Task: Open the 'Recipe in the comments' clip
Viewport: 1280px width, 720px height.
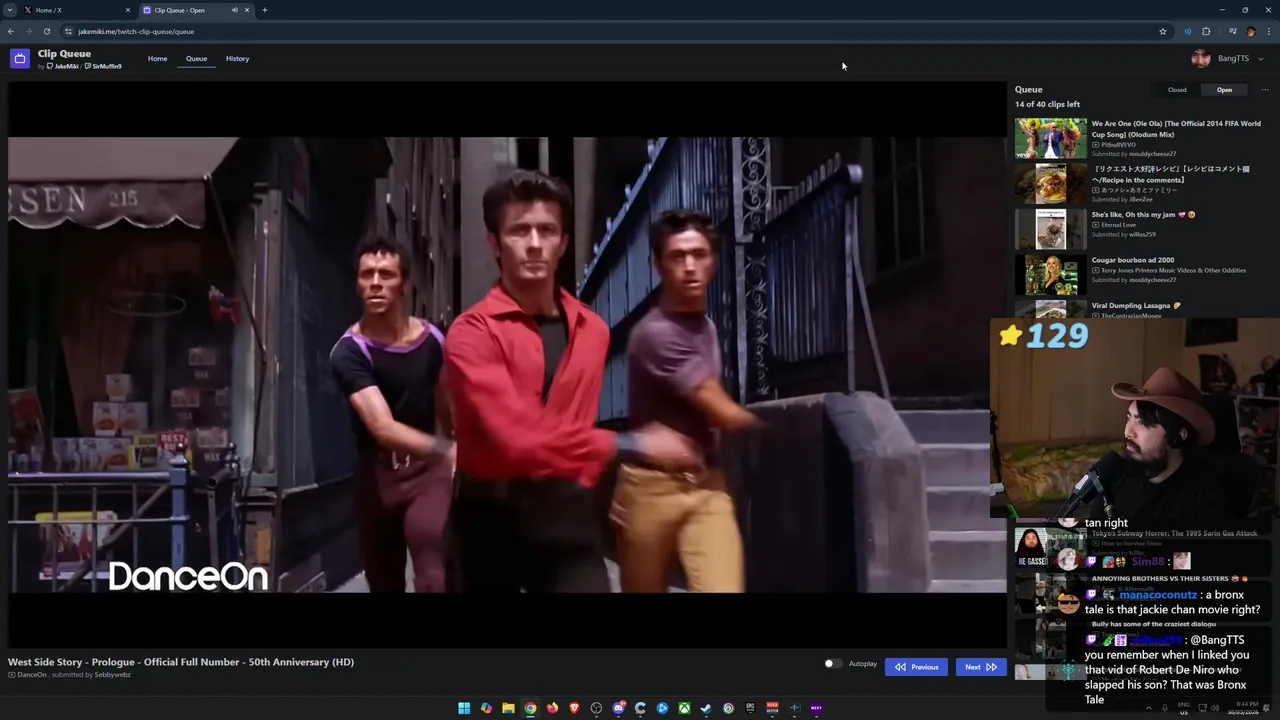Action: pyautogui.click(x=1170, y=174)
